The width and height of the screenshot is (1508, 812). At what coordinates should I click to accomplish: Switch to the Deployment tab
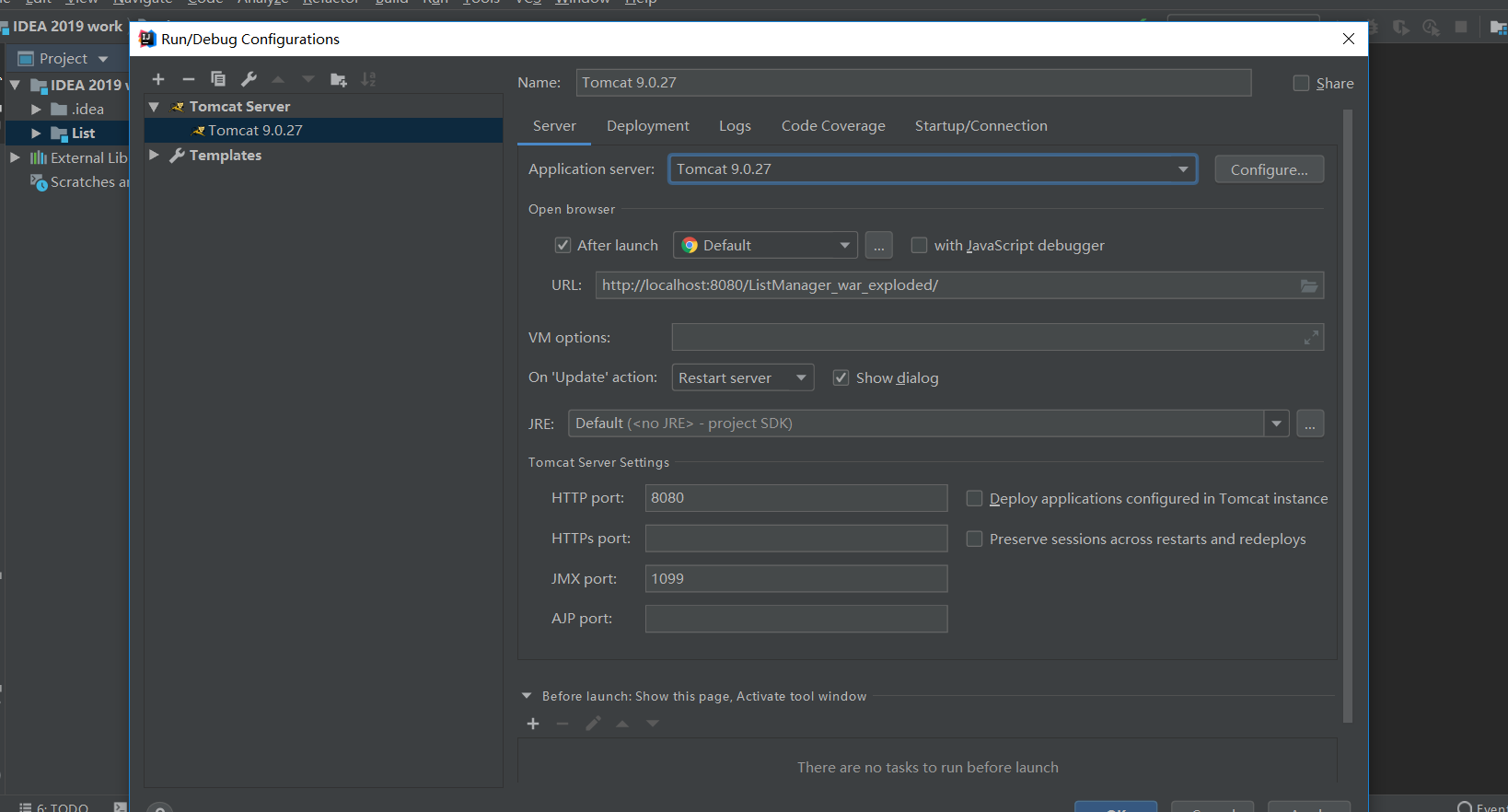648,126
